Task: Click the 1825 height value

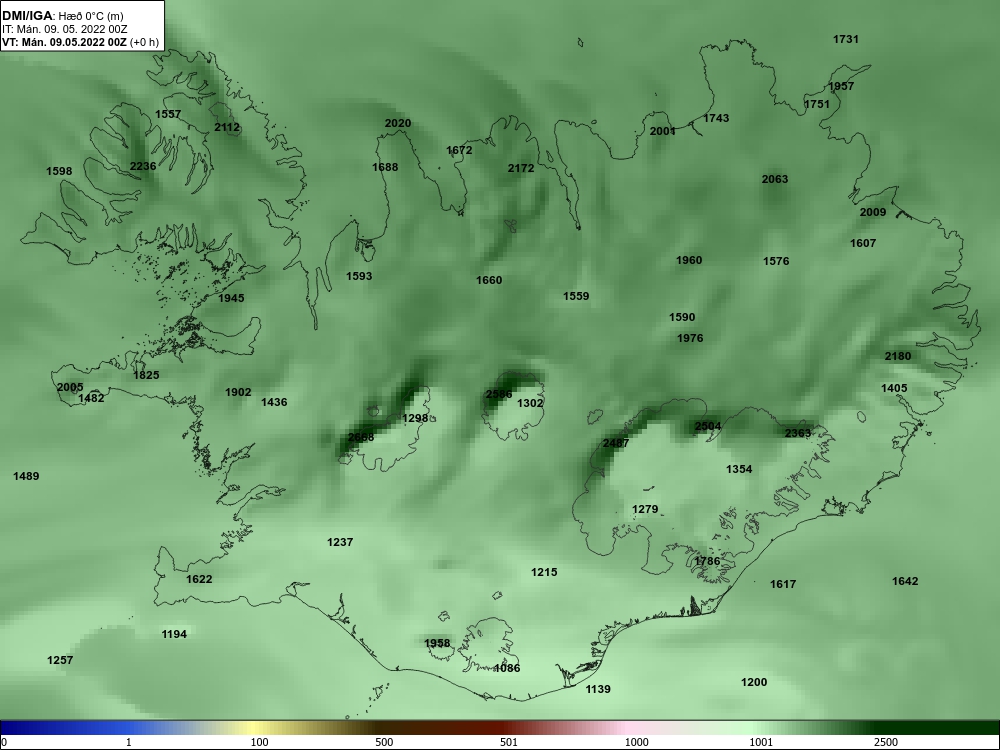Action: coord(146,375)
